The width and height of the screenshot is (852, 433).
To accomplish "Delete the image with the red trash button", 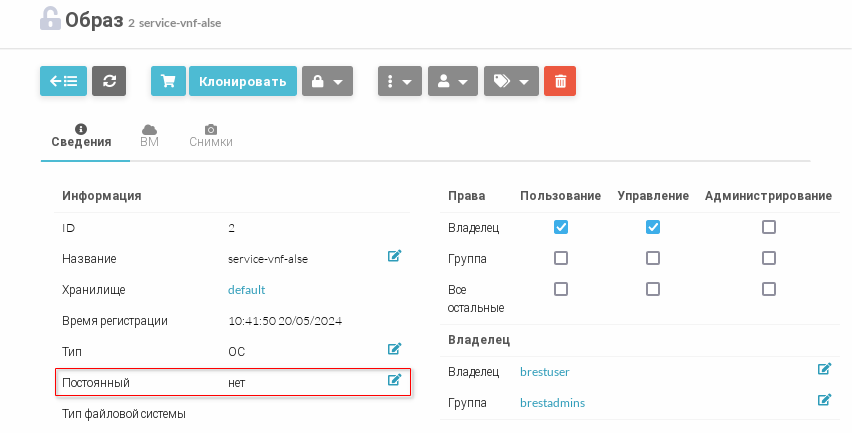I will (560, 82).
